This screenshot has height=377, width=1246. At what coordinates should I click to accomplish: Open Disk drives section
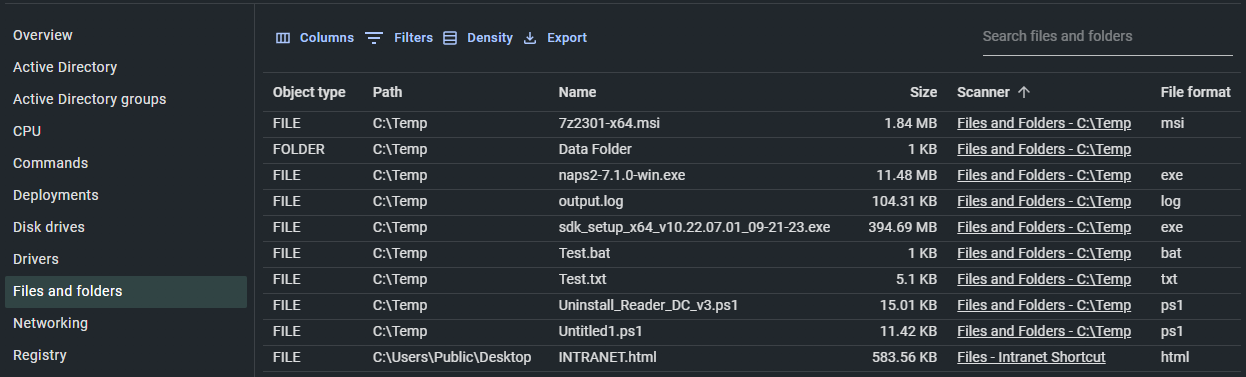[49, 227]
